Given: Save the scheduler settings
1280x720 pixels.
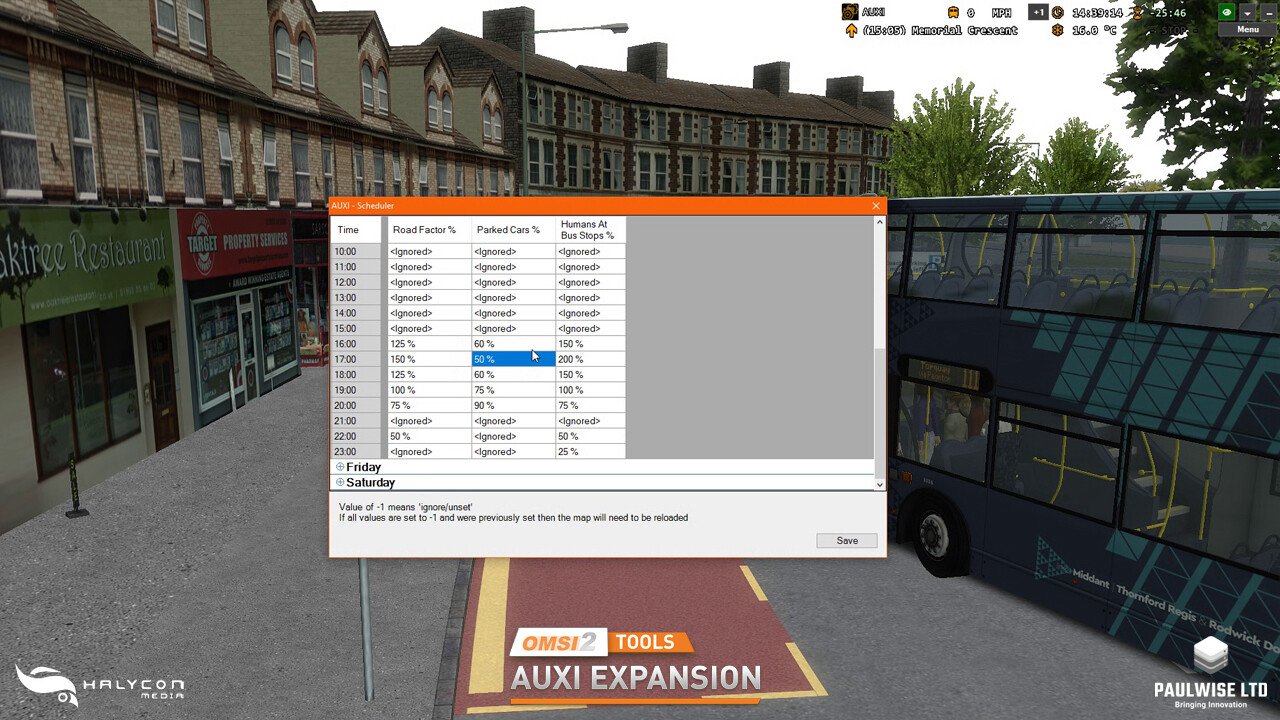Looking at the screenshot, I should (847, 541).
